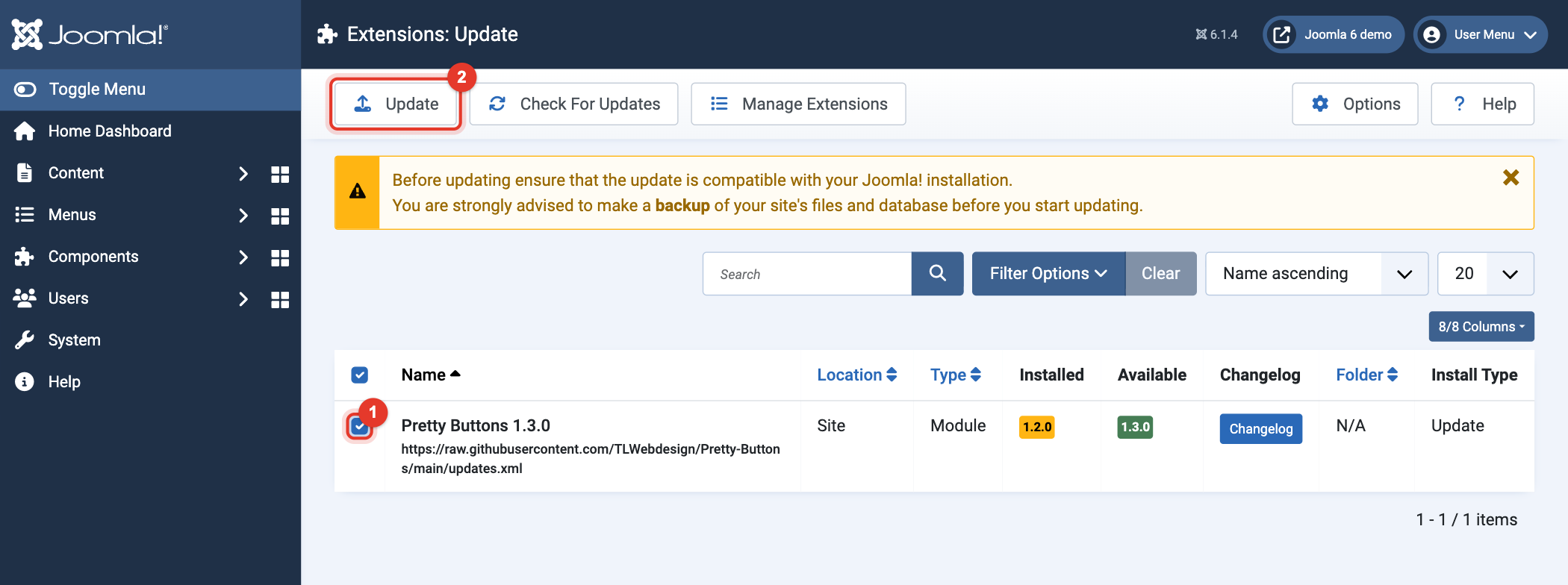The image size is (1568, 585).
Task: Expand the Content submenu
Action: point(243,174)
